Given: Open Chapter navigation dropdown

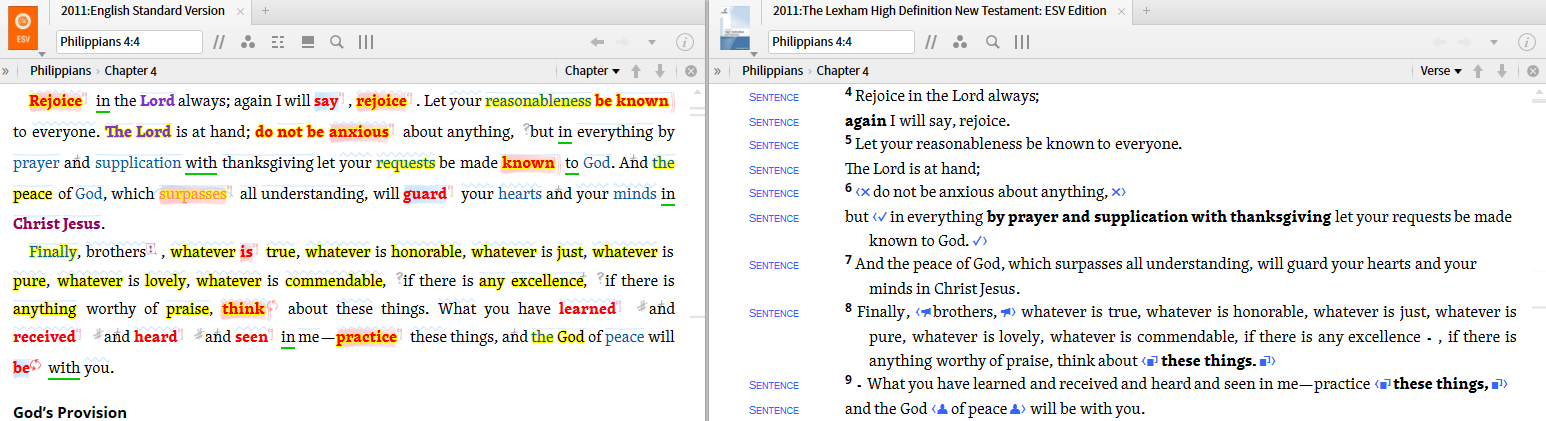Looking at the screenshot, I should click(x=592, y=71).
